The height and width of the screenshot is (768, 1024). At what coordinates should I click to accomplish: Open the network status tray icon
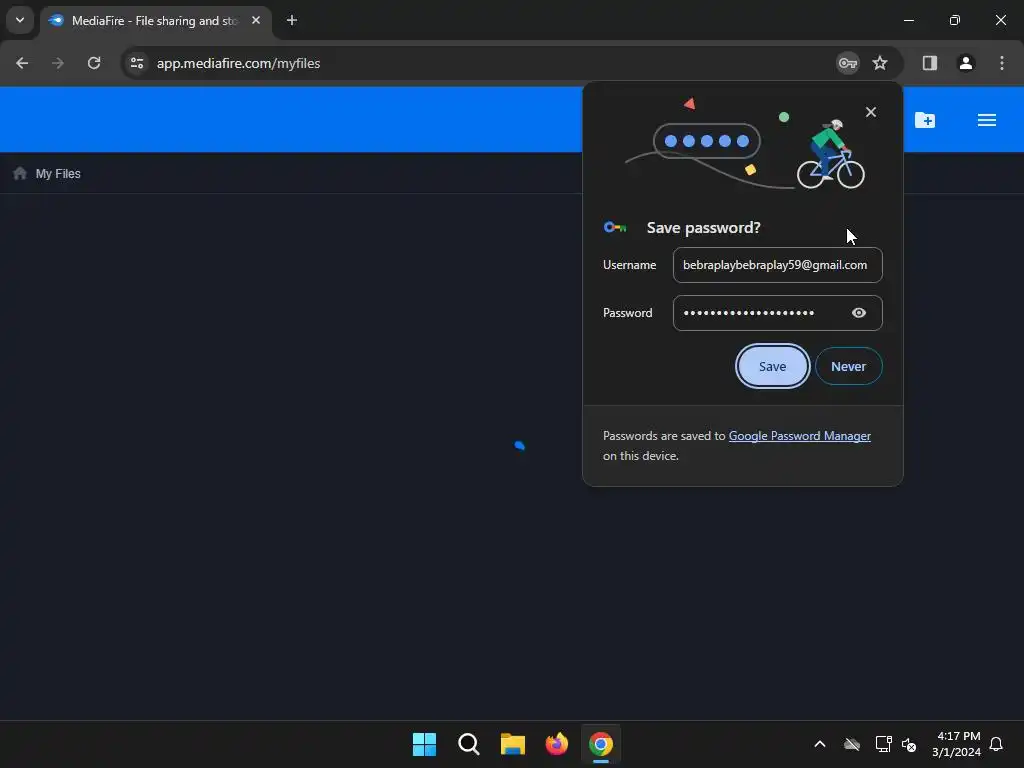pos(883,744)
